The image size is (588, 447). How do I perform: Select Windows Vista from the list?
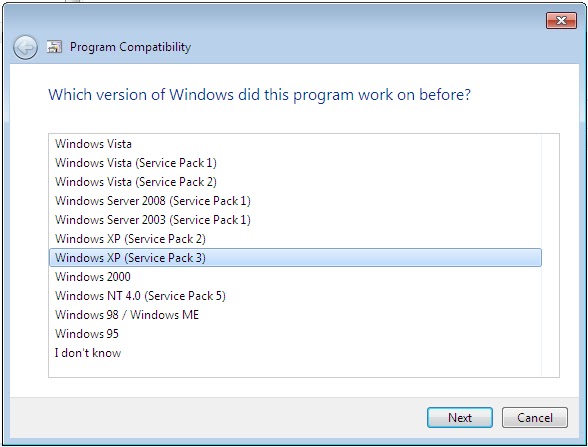coord(295,144)
